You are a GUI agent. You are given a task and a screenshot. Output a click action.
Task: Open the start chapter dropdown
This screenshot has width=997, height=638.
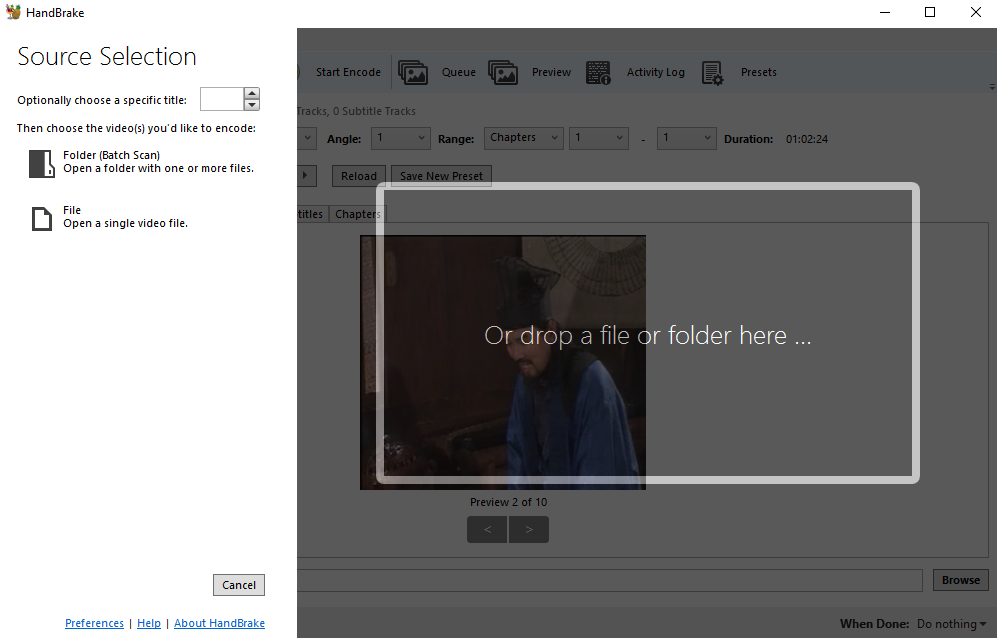pos(599,138)
